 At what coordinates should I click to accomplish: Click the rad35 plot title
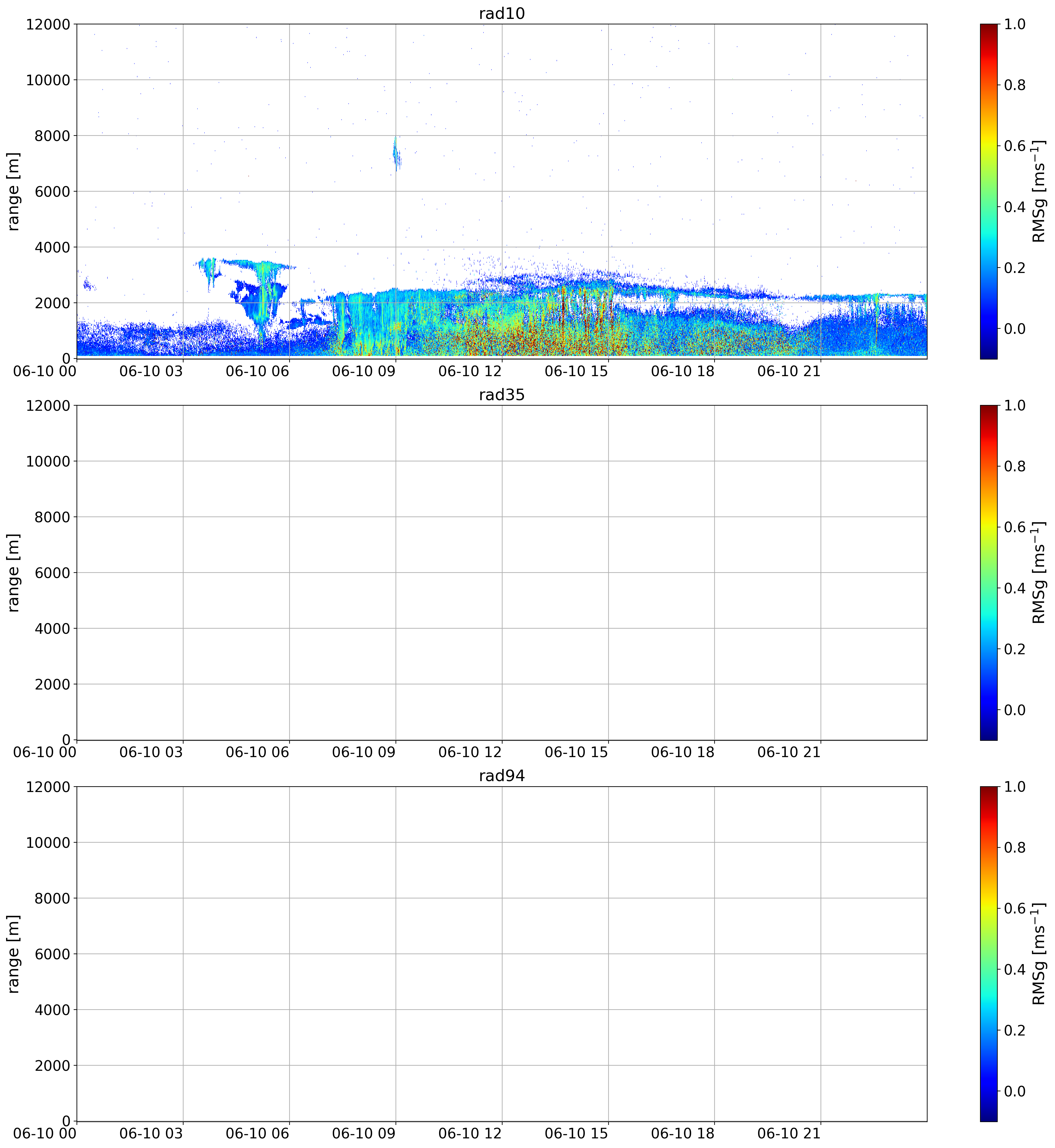coord(502,395)
